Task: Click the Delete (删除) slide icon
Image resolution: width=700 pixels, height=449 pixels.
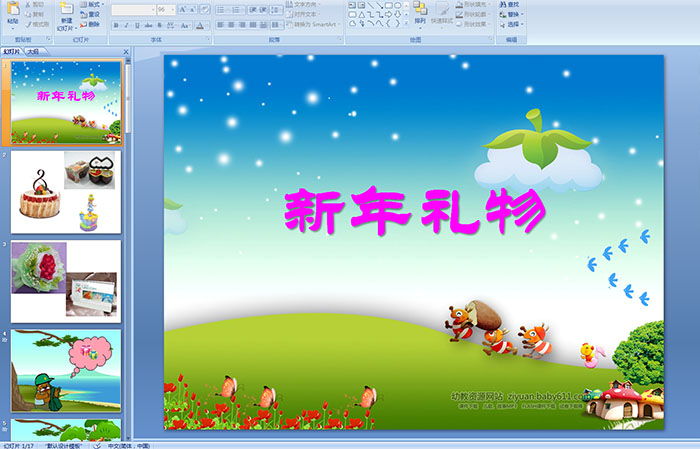Action: (x=83, y=24)
